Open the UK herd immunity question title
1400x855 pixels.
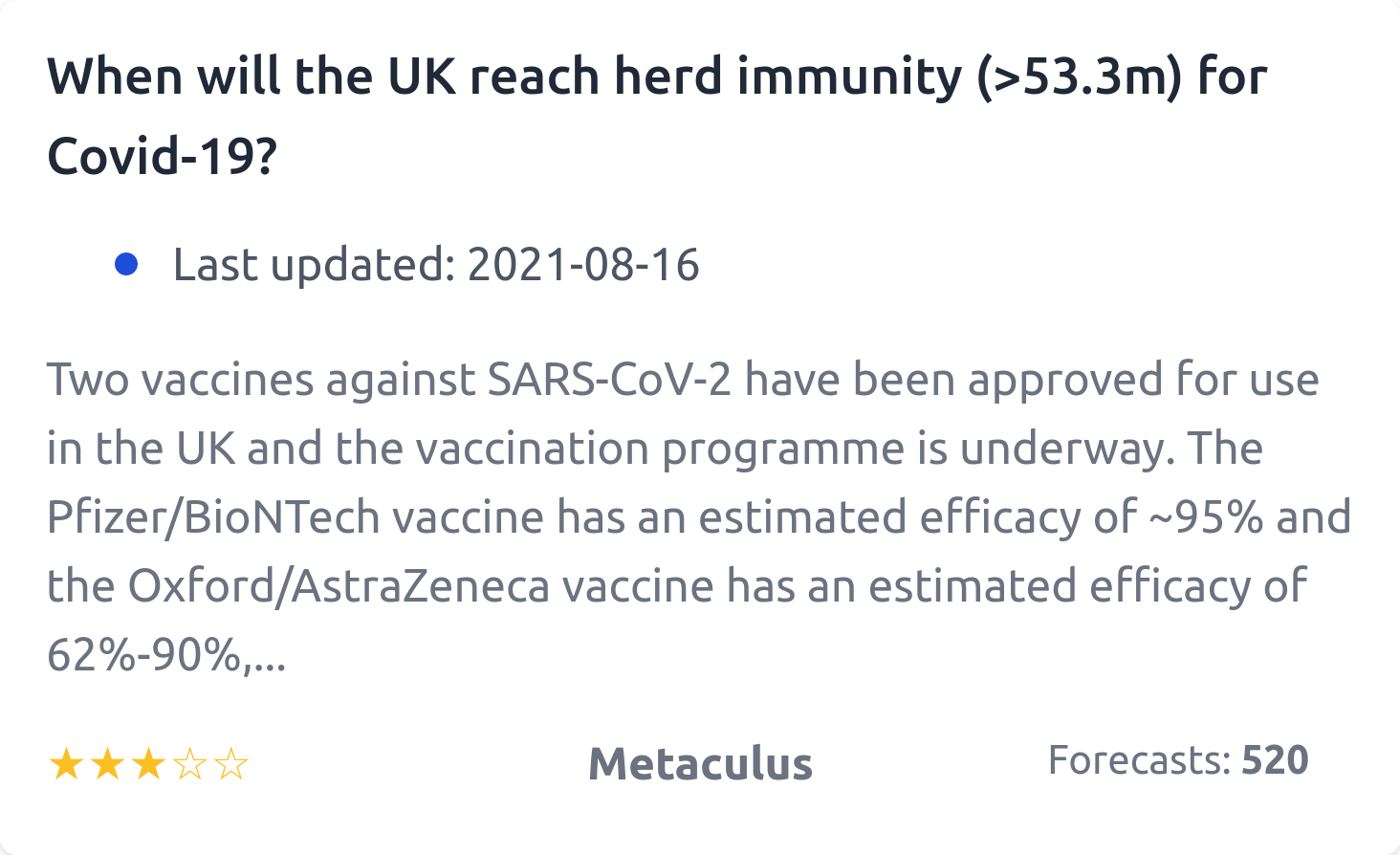point(656,77)
